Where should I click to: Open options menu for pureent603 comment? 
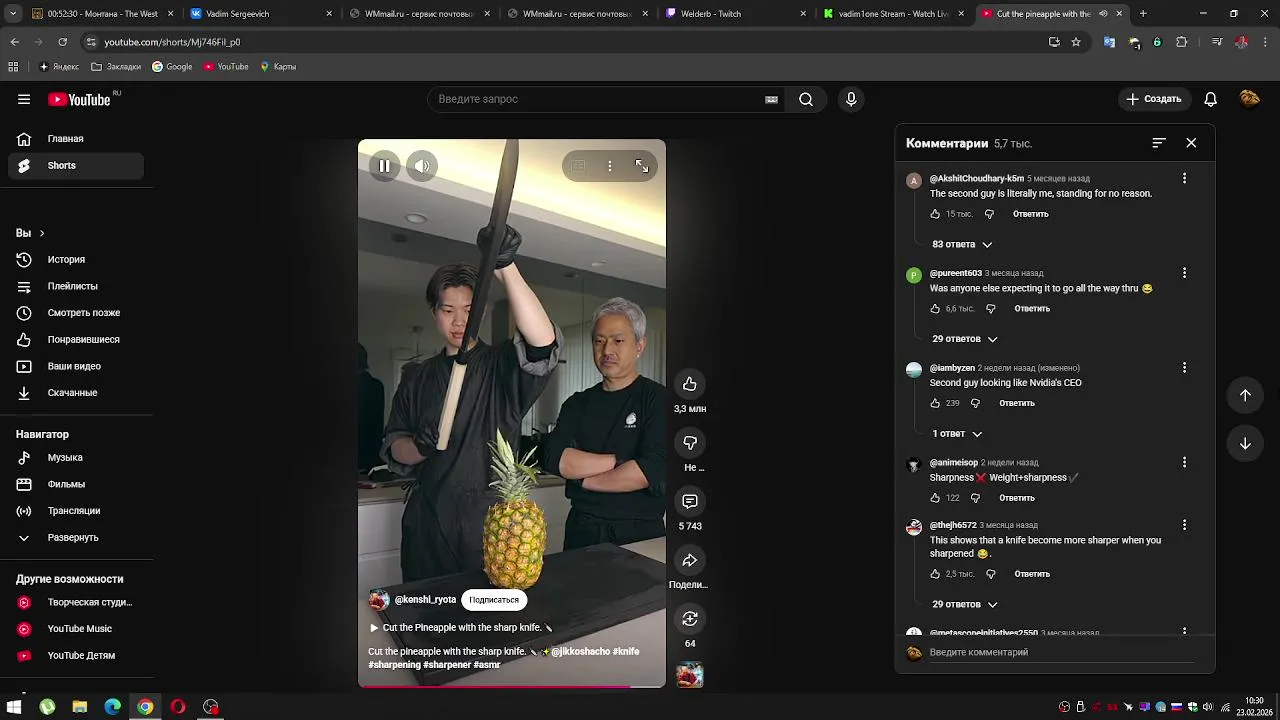click(1184, 273)
